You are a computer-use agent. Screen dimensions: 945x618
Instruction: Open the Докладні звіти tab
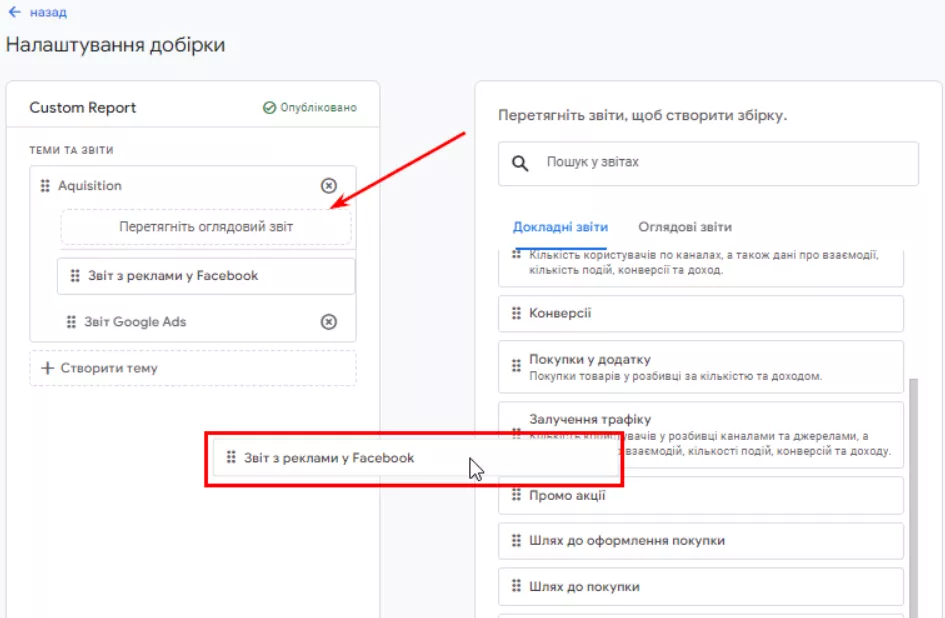coord(560,227)
